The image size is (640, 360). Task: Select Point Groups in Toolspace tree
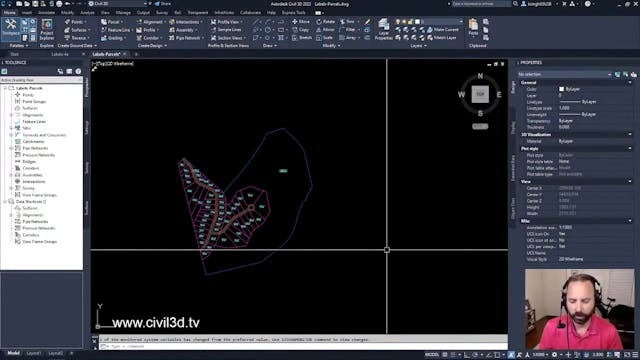[34, 101]
